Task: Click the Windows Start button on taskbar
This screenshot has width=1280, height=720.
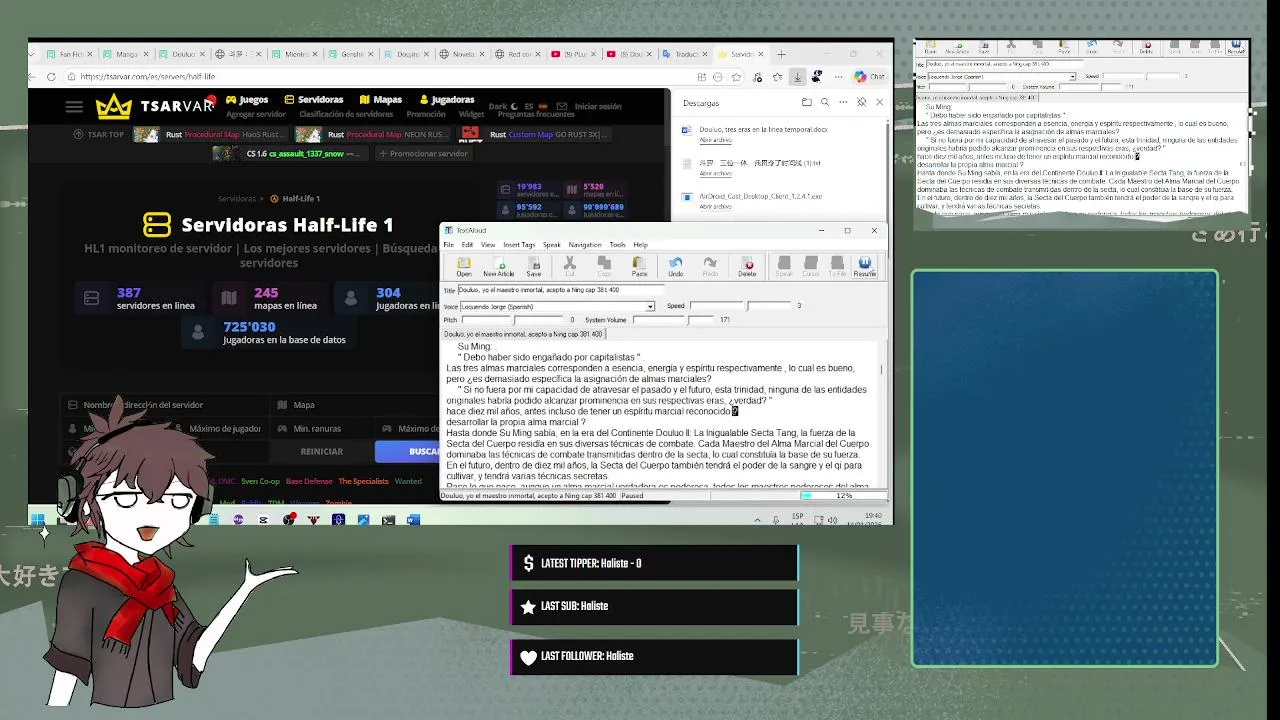Action: pyautogui.click(x=38, y=519)
